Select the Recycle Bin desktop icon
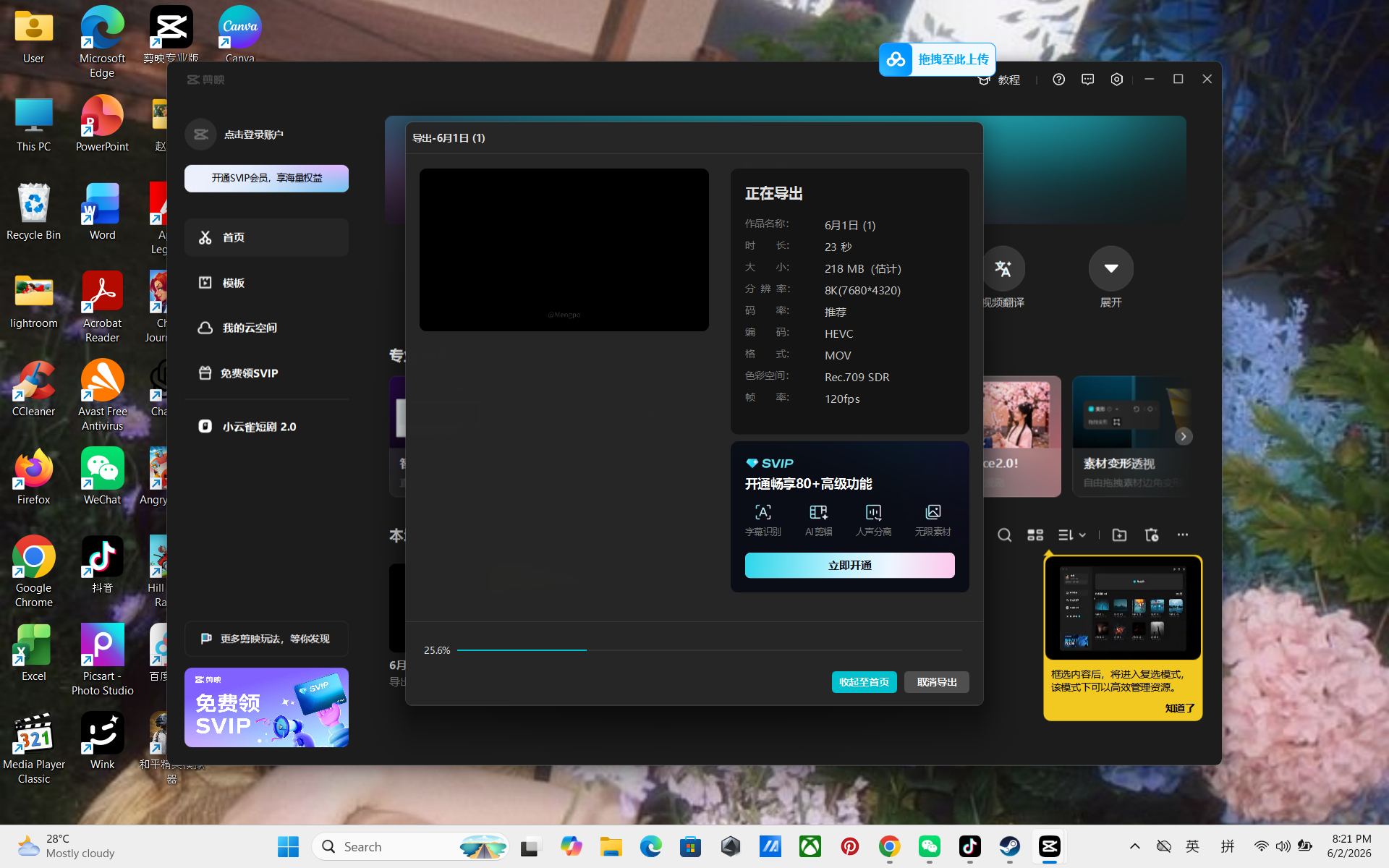The height and width of the screenshot is (868, 1389). pos(33,211)
